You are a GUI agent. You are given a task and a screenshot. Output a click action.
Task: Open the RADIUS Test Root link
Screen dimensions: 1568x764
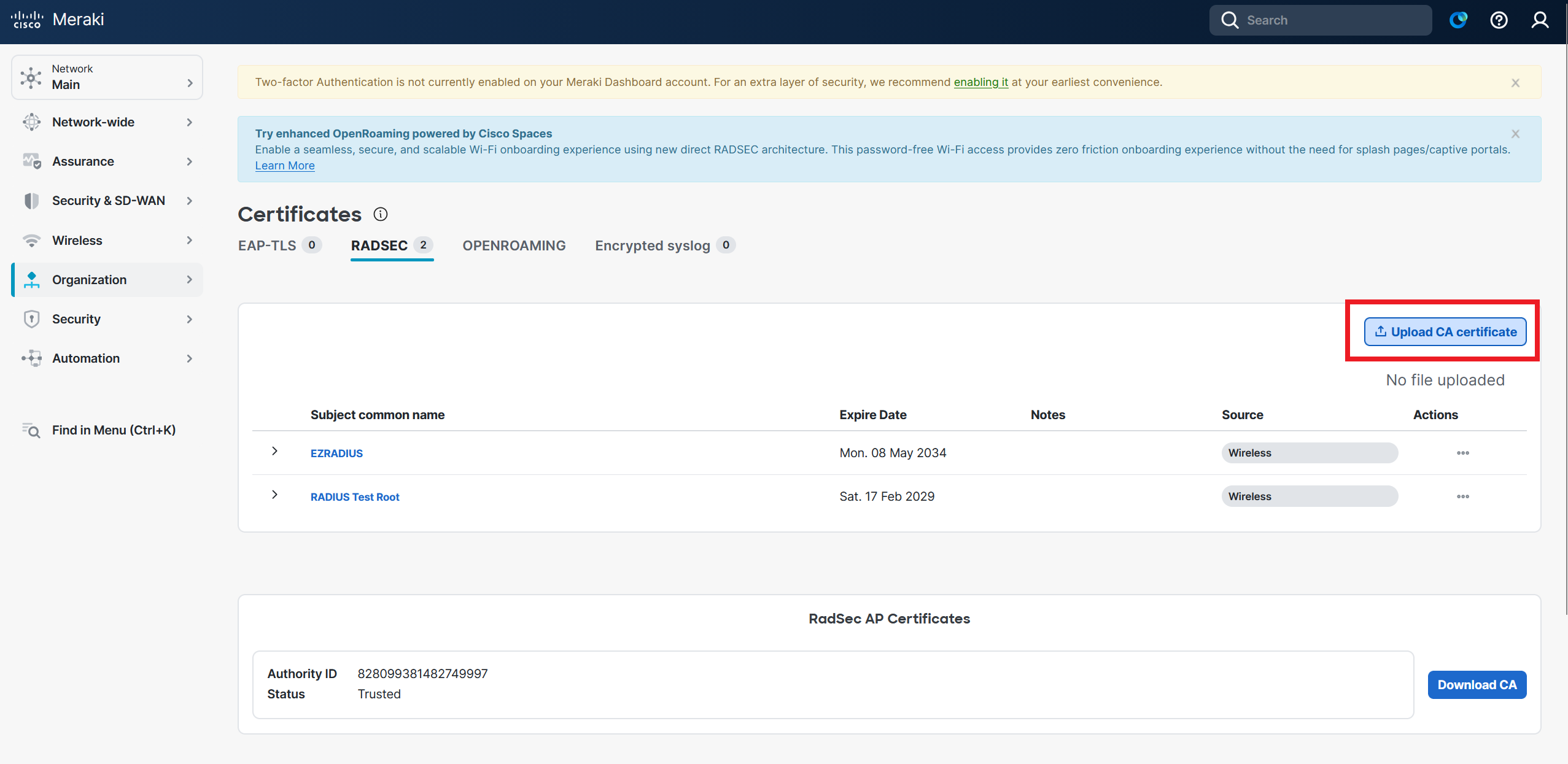coord(355,497)
